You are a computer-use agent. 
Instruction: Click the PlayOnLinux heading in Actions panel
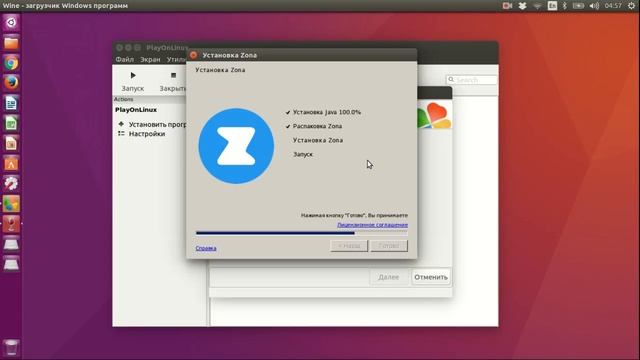pyautogui.click(x=136, y=110)
